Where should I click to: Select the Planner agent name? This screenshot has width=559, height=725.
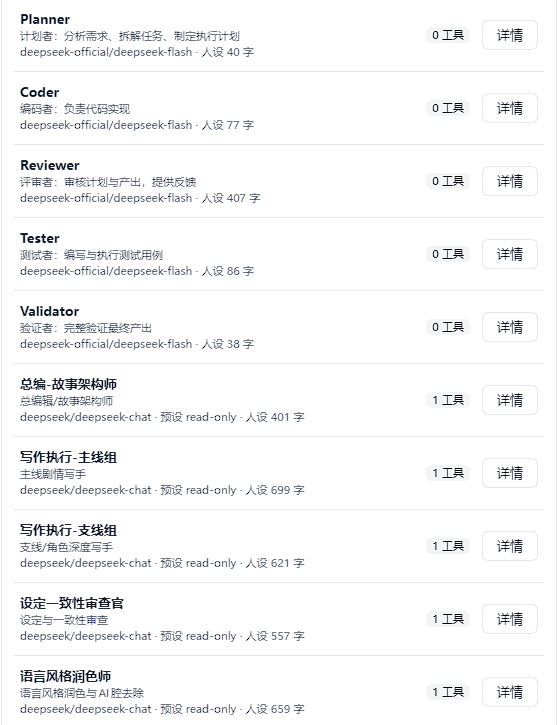coord(45,19)
